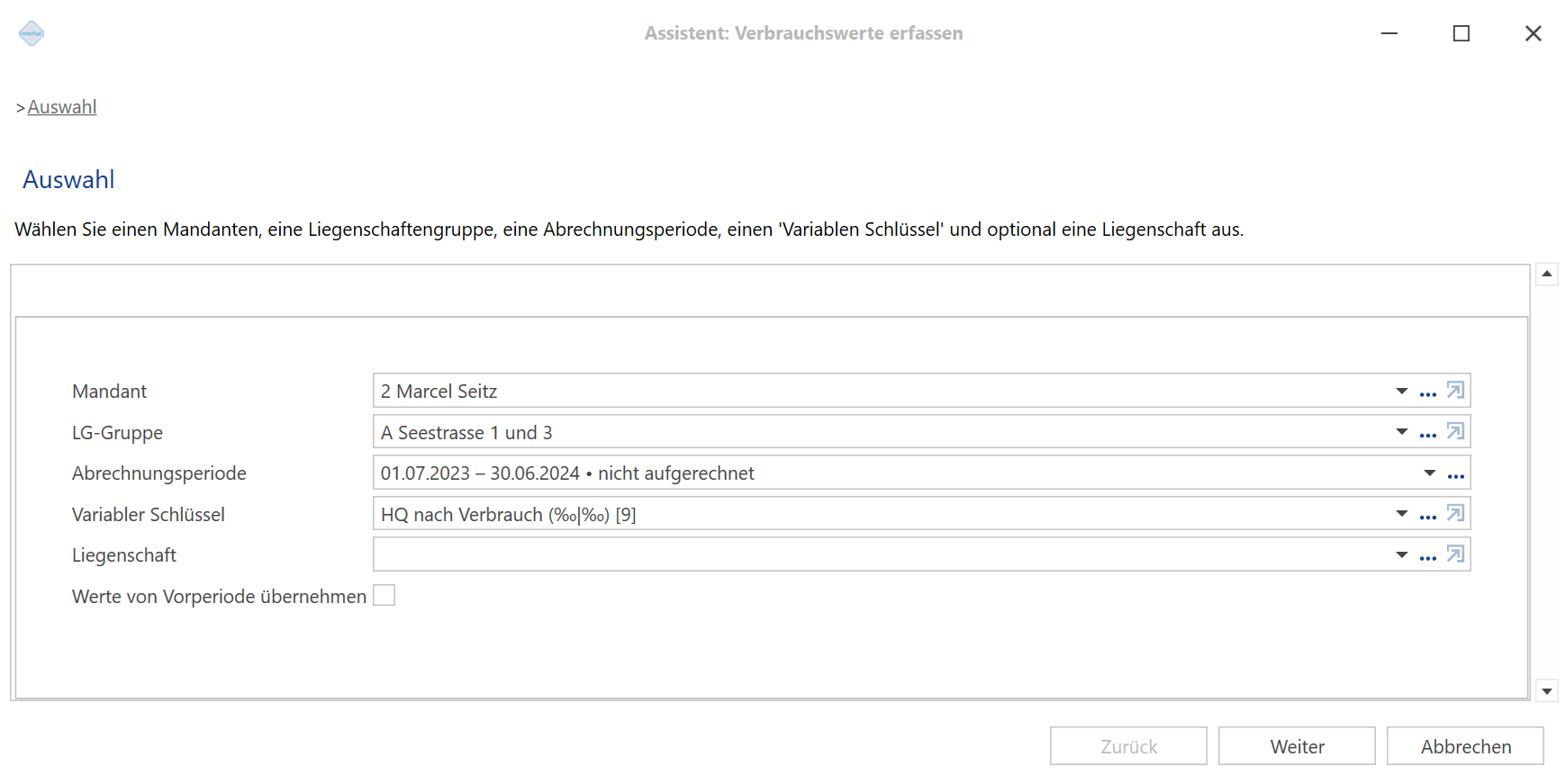
Task: Open the Variabler Schlüssel record arrow icon
Action: tap(1455, 514)
